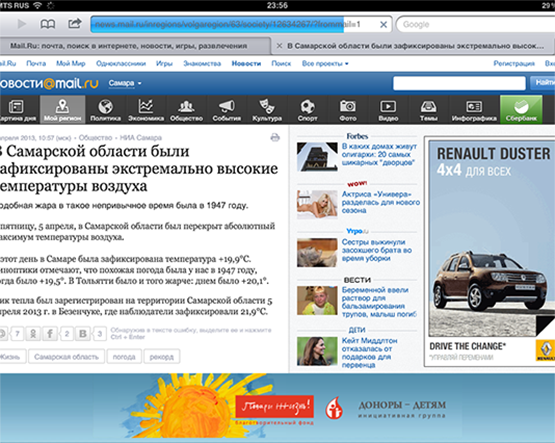Open the Сестры выкинули засохшего брата link
Viewport: 555px width, 443px height.
coord(377,250)
